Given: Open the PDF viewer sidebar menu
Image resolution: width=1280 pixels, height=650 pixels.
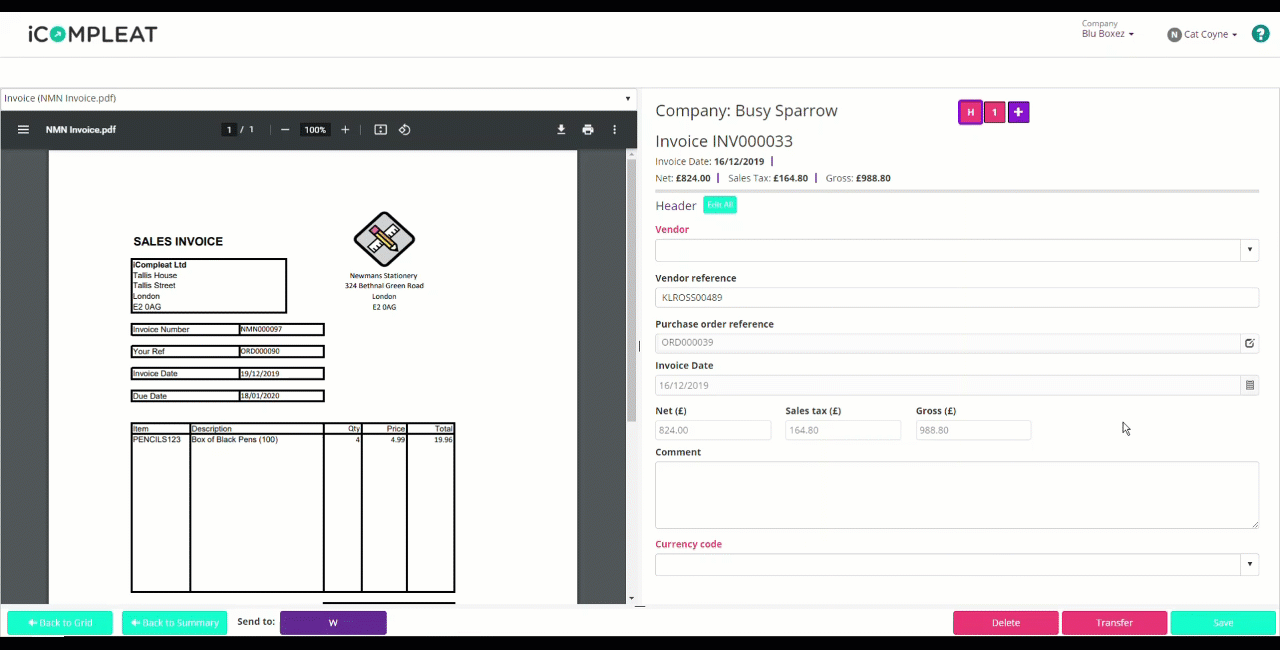Looking at the screenshot, I should point(23,130).
